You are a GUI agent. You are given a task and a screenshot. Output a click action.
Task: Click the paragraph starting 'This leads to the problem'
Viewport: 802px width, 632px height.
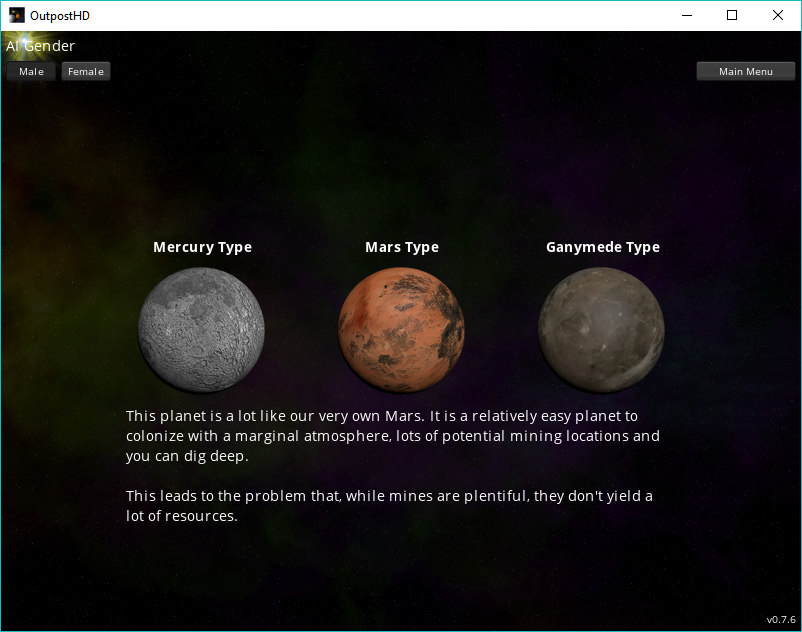[x=389, y=506]
